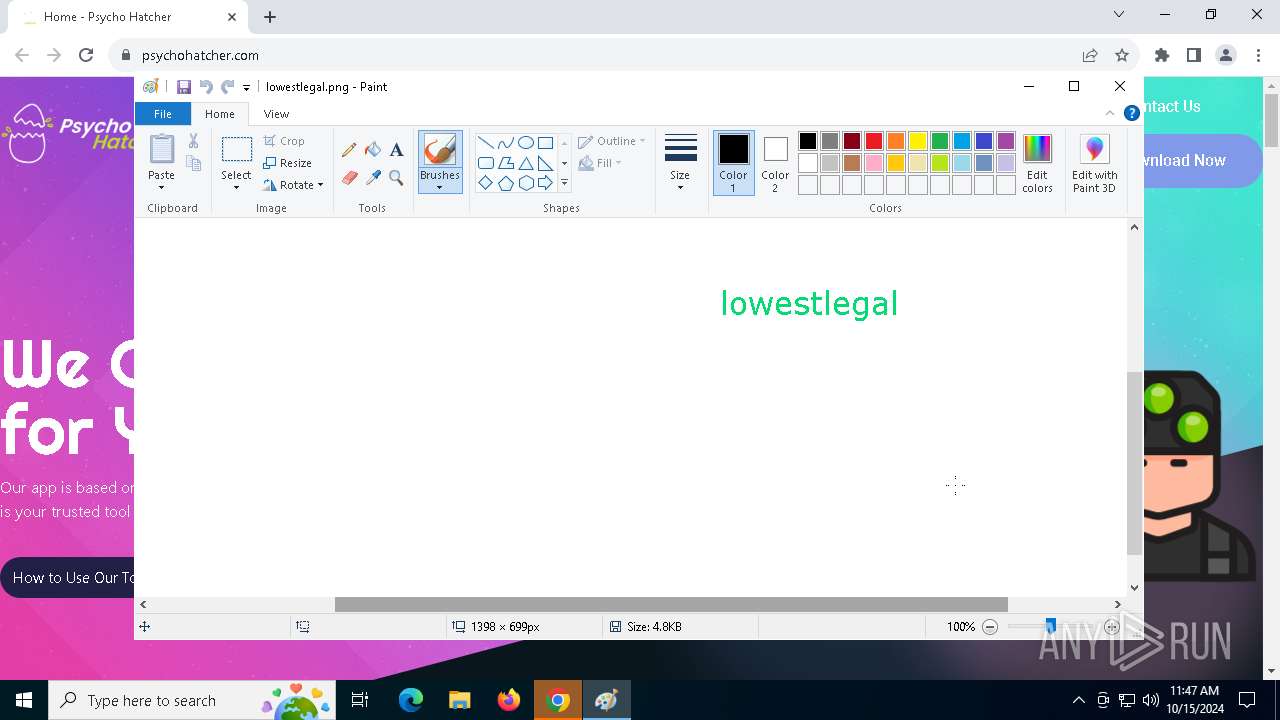
Task: Open the shape Fill dropdown
Action: (600, 163)
